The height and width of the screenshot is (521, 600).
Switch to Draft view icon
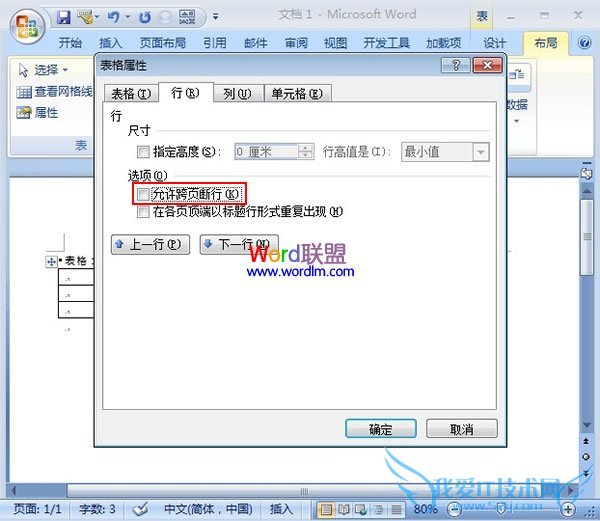(396, 509)
